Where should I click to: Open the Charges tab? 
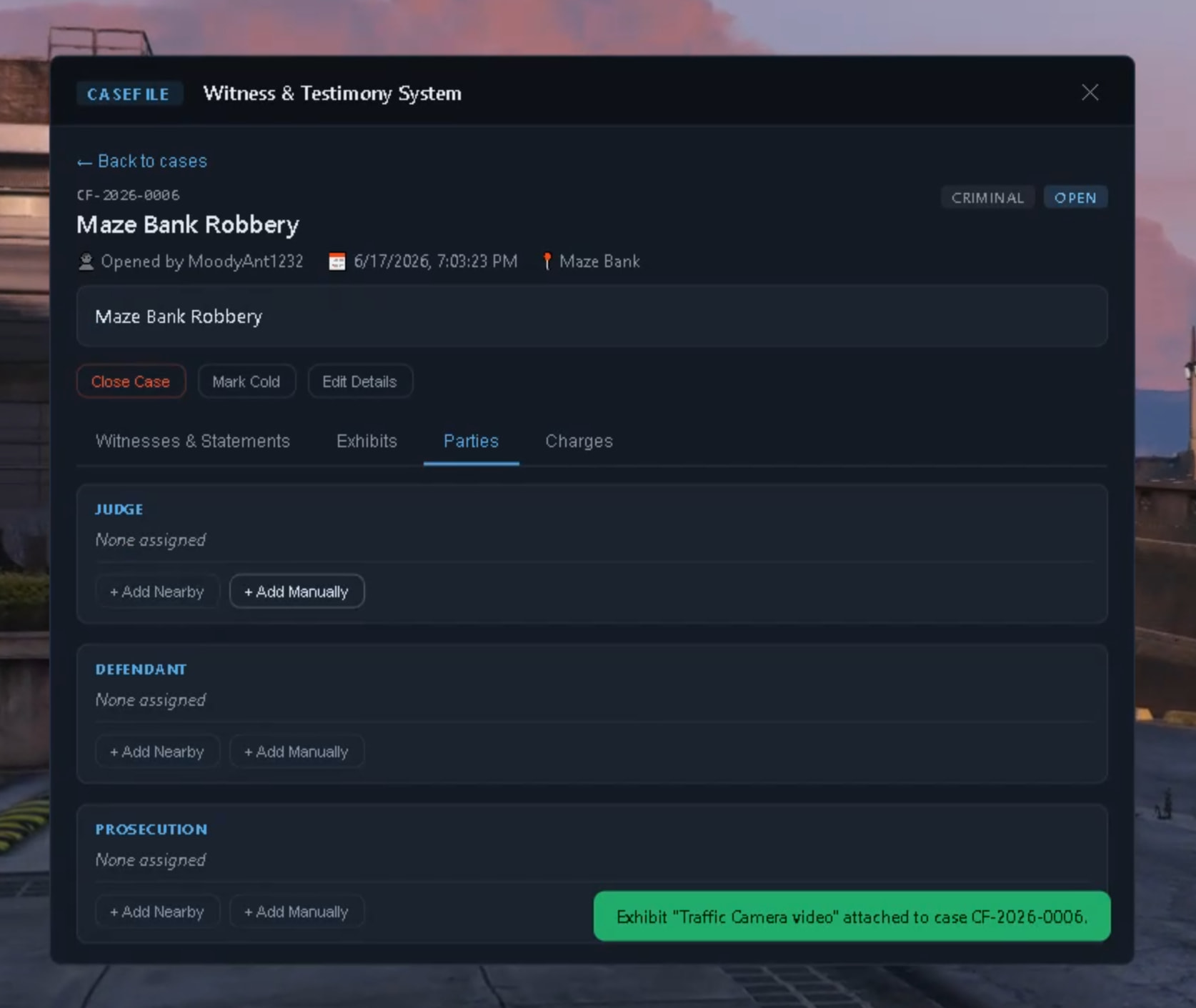579,441
